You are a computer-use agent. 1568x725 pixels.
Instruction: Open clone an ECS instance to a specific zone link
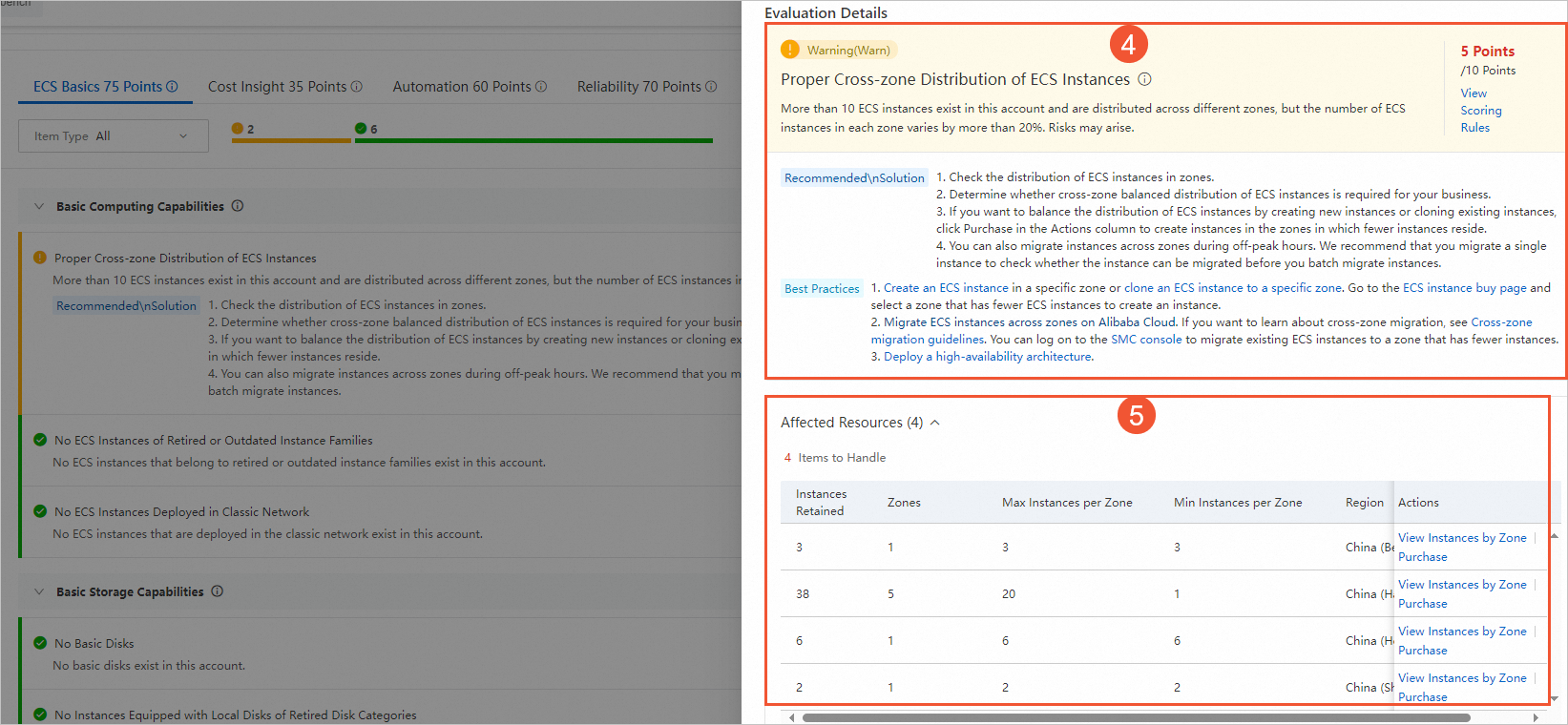click(1233, 288)
